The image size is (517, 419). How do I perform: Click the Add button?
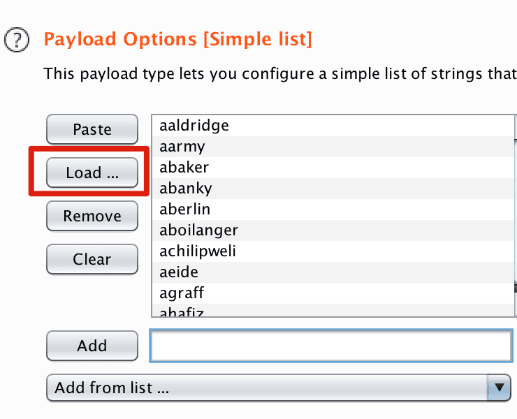92,346
